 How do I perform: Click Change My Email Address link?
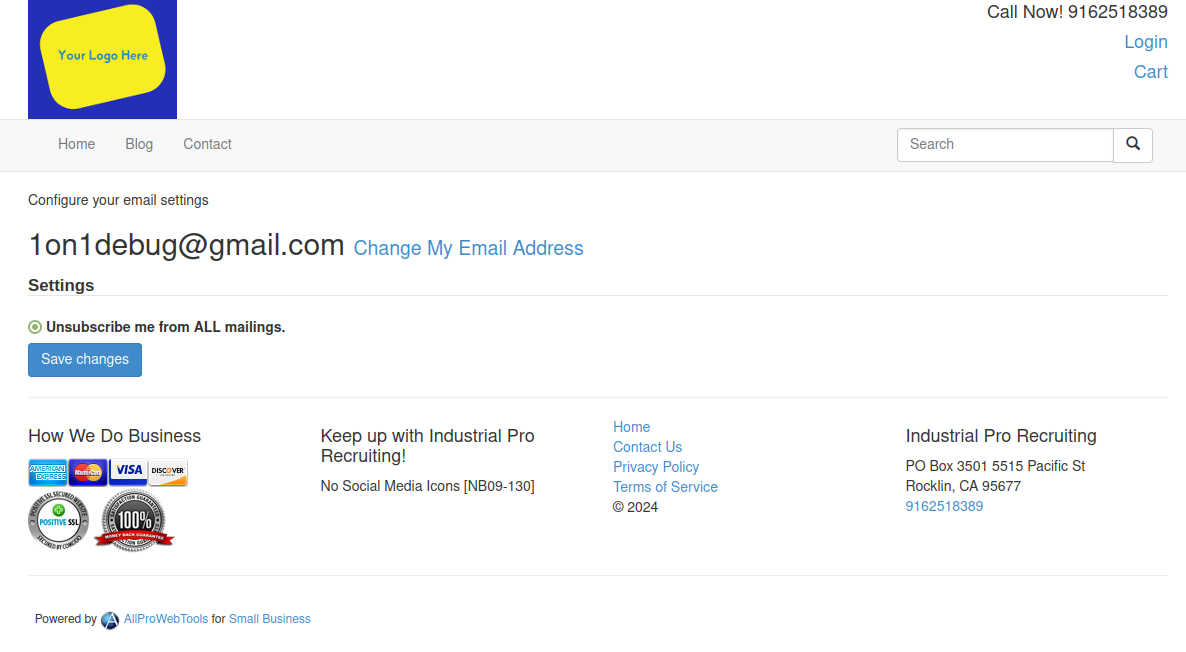(468, 248)
